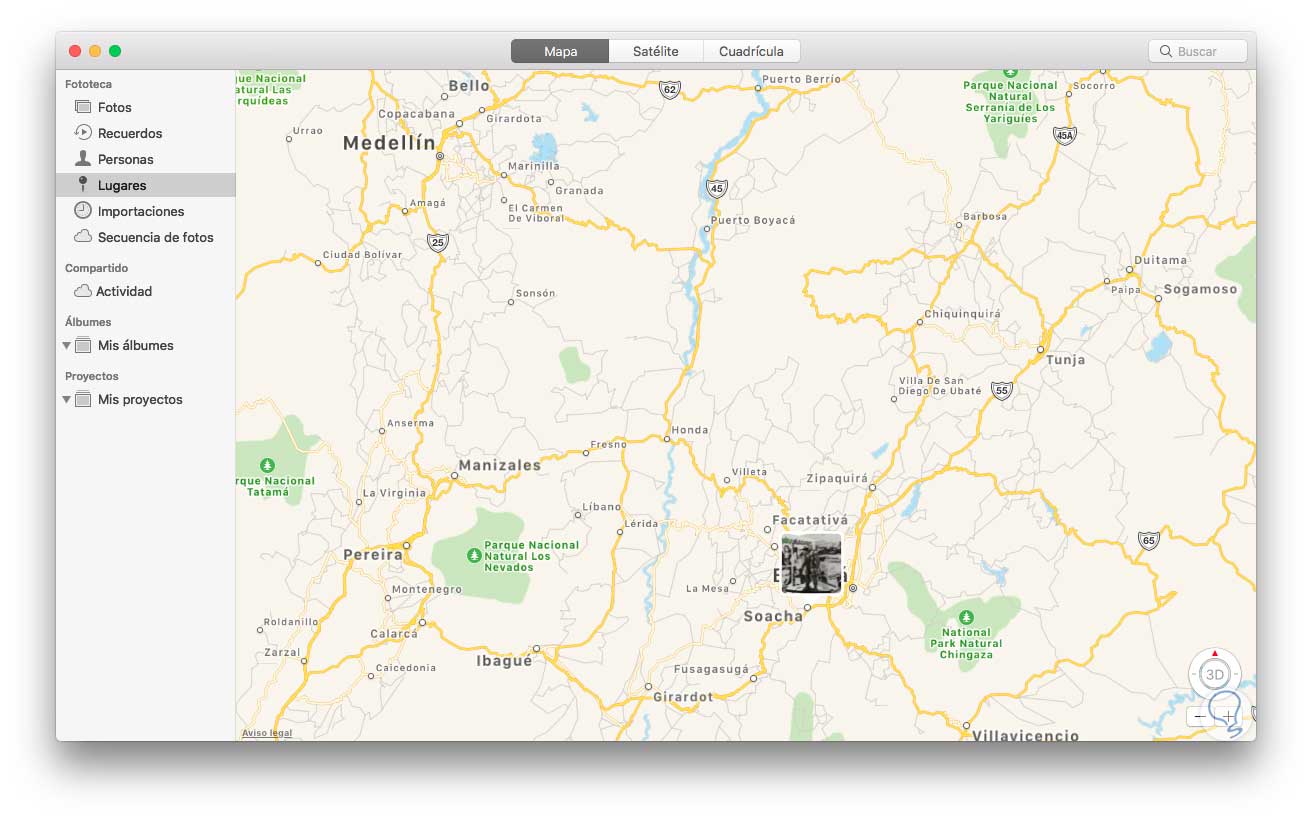Select the Mis álbumes folder icon
This screenshot has width=1312, height=821.
coord(83,345)
